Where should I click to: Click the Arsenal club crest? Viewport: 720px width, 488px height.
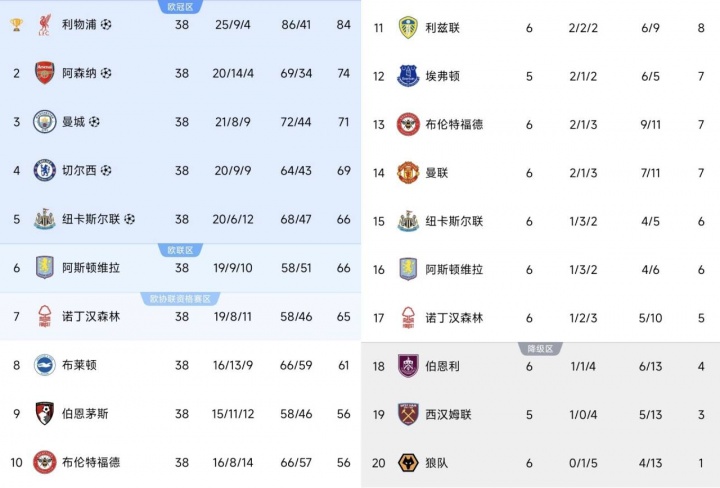coord(44,73)
